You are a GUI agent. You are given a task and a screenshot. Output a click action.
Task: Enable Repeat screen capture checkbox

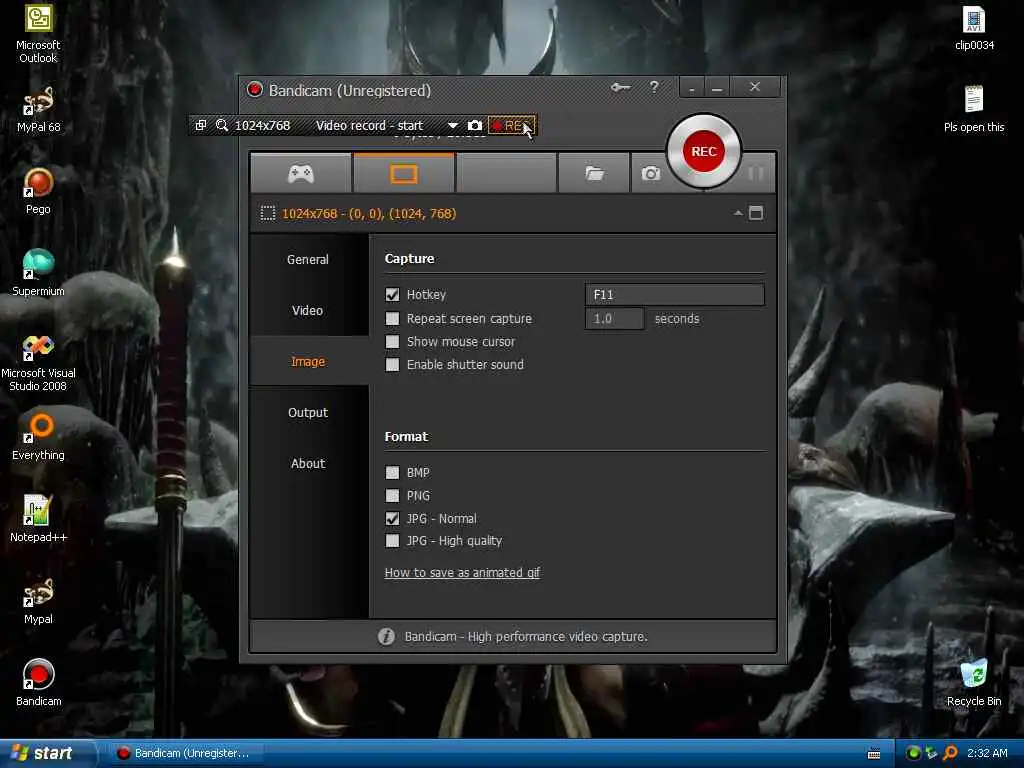click(x=392, y=319)
